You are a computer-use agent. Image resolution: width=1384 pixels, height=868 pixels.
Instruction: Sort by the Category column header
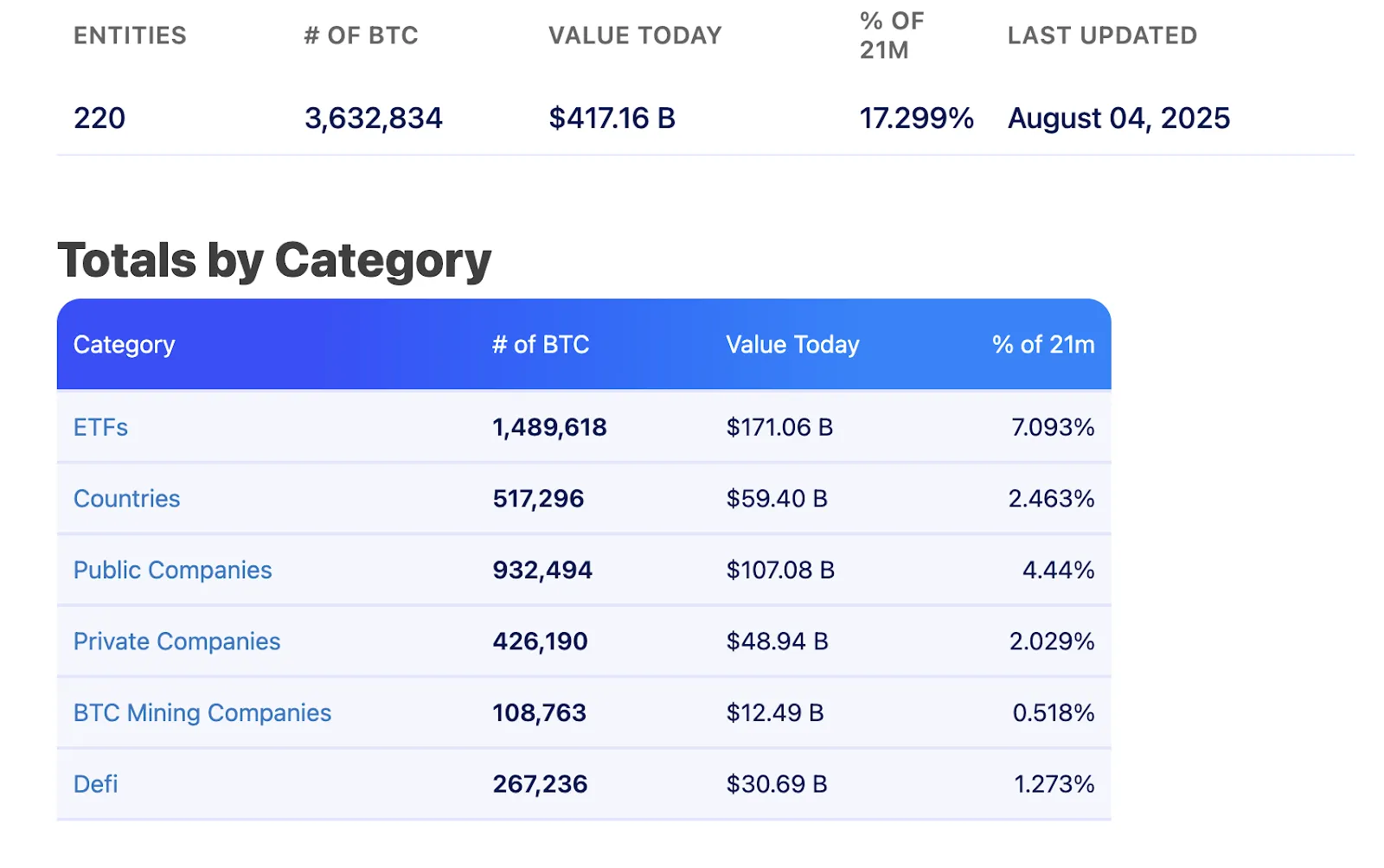(x=124, y=344)
